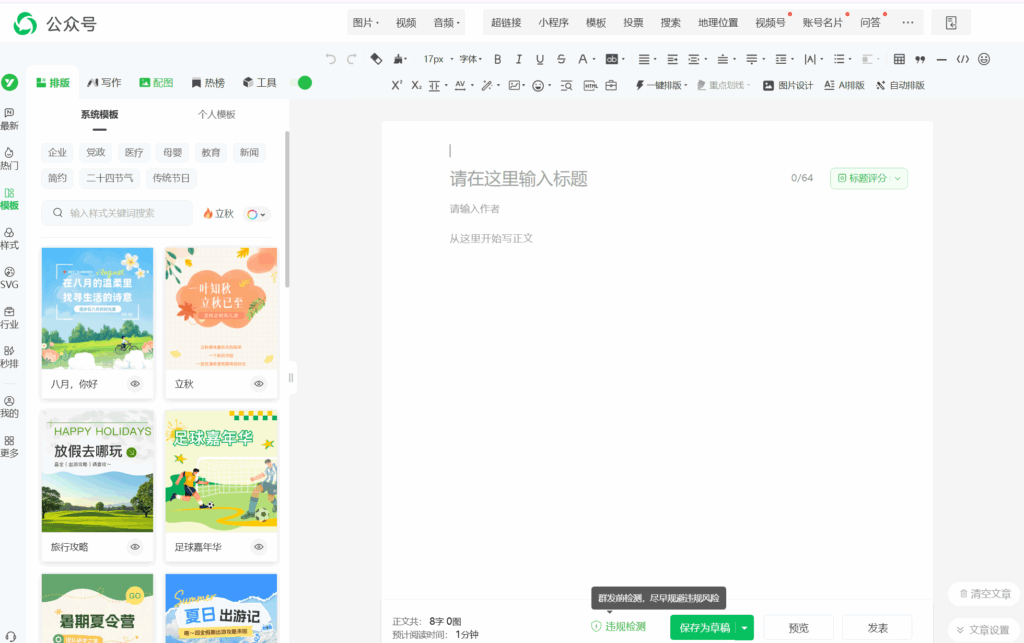Open arrow next to 保存为草稿
Viewport: 1024px width, 643px height.
pyautogui.click(x=744, y=628)
